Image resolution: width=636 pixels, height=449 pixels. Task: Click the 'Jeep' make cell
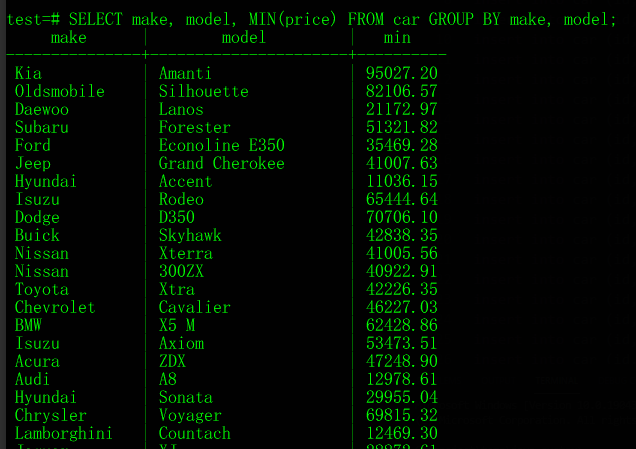pyautogui.click(x=33, y=163)
